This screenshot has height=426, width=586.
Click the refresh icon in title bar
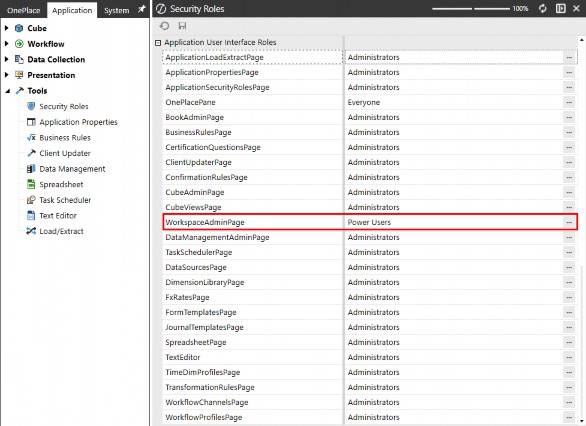coord(543,8)
